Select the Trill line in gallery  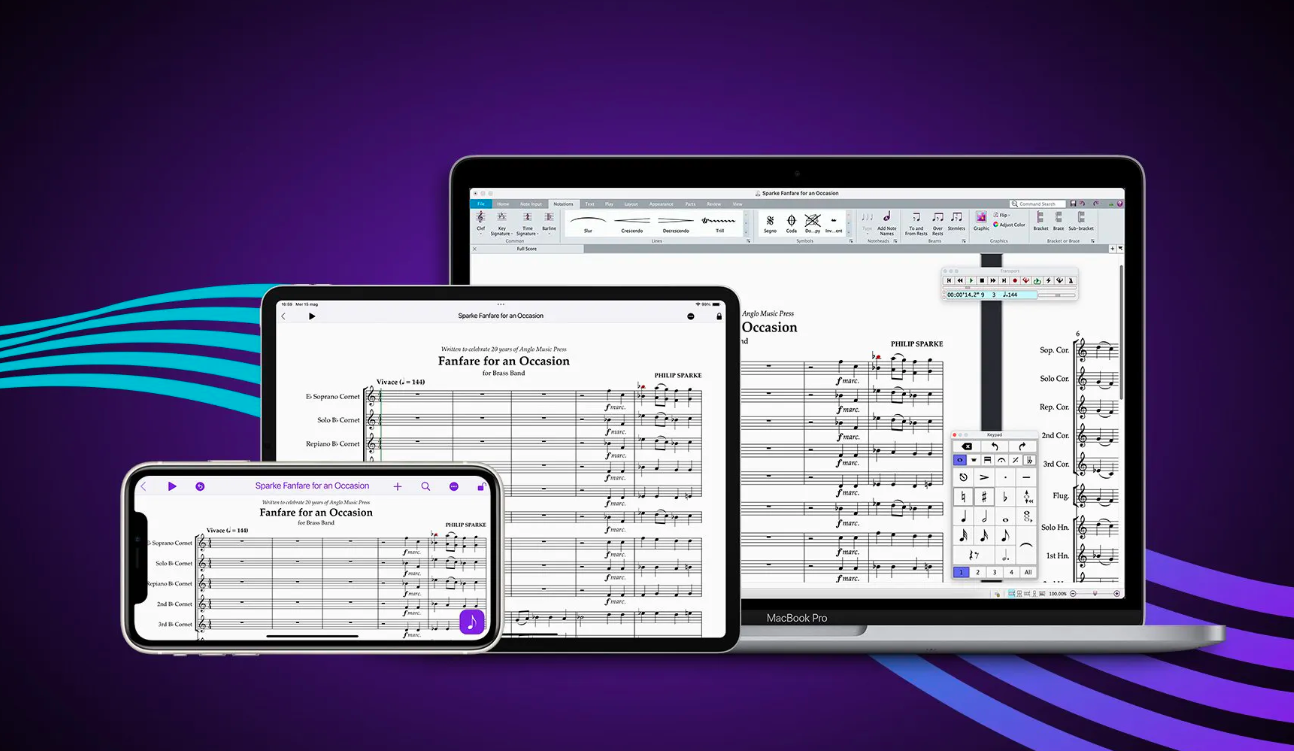click(719, 223)
